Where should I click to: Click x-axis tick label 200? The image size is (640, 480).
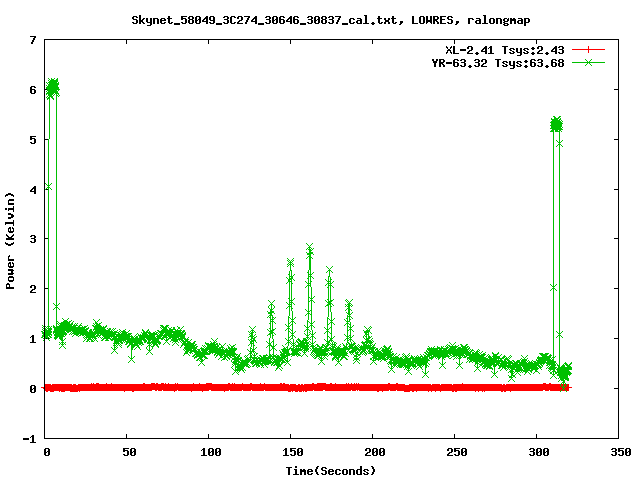pos(375,452)
